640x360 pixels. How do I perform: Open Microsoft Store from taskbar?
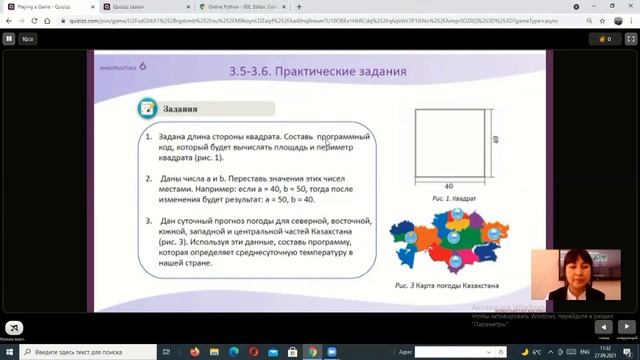pyautogui.click(x=293, y=352)
